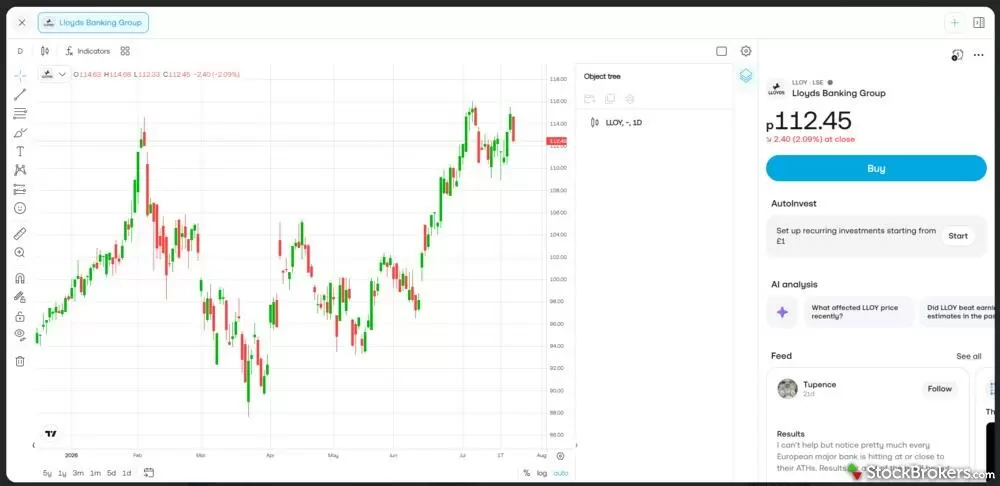
Task: Select the zoom in tool
Action: click(x=20, y=253)
